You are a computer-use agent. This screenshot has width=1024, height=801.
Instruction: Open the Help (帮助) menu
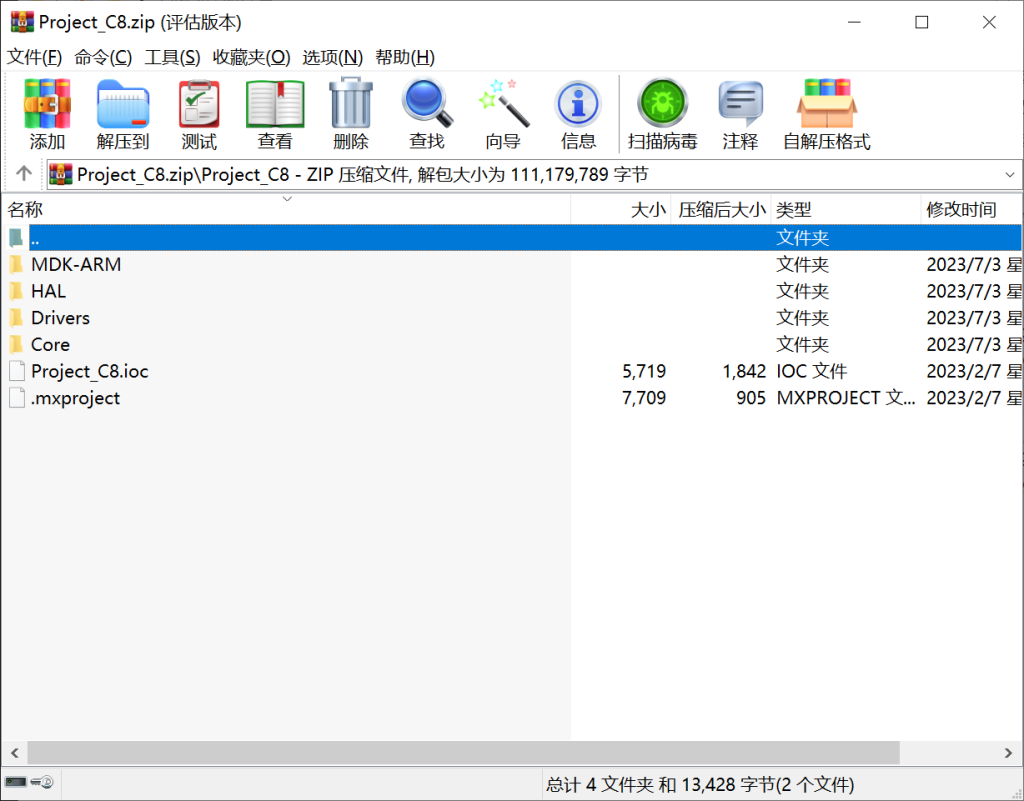[405, 57]
